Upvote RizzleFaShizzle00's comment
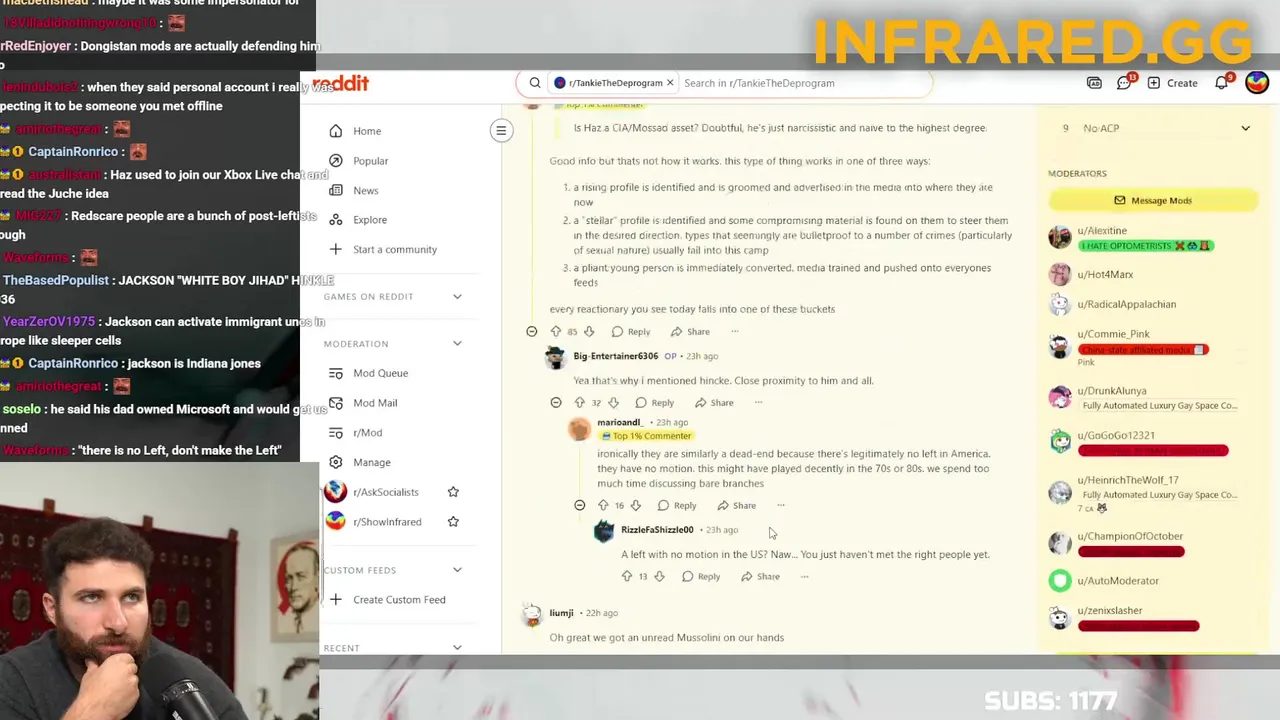1280x720 pixels. tap(627, 577)
